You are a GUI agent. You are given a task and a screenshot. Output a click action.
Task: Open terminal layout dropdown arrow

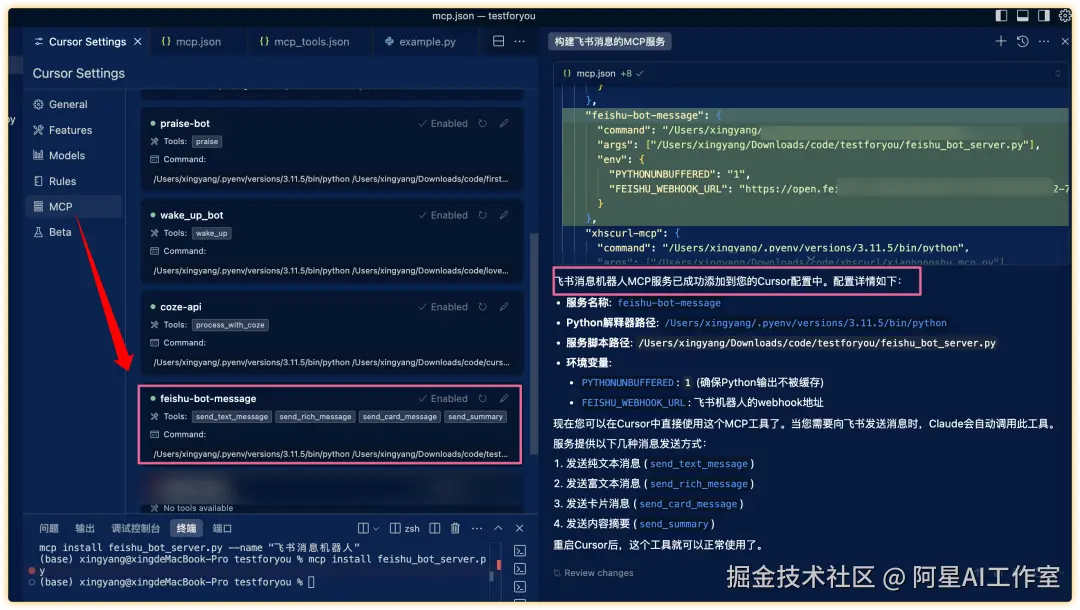coord(376,528)
